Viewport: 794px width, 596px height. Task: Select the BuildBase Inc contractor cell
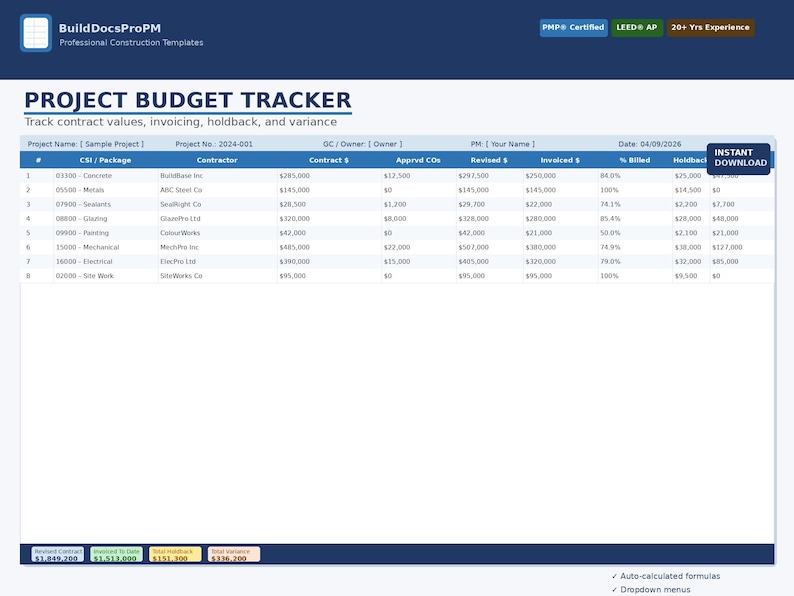point(217,176)
